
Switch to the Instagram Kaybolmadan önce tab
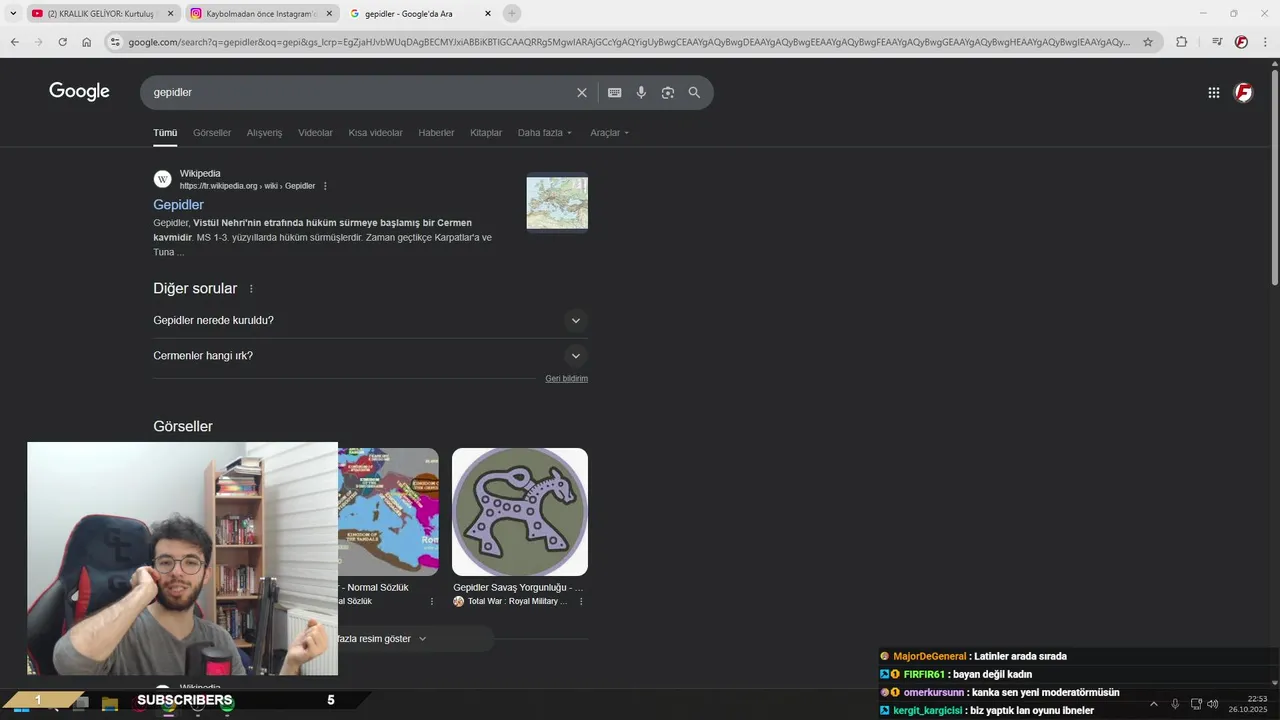[x=261, y=13]
